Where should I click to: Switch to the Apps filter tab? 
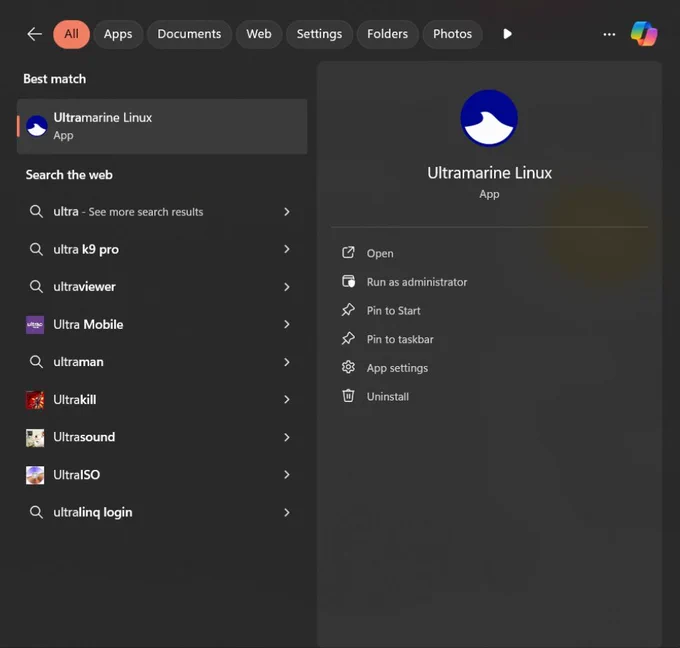pyautogui.click(x=118, y=34)
